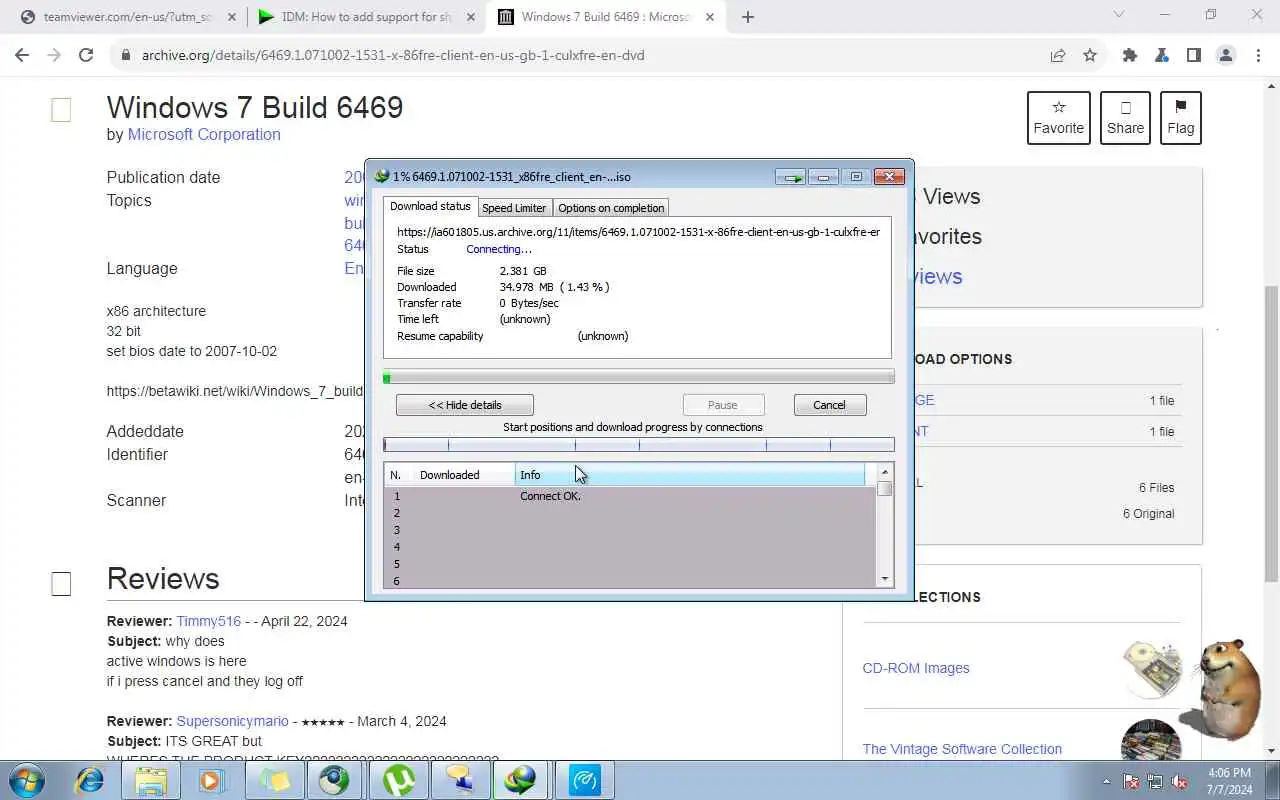
Task: Click the Pause button in IDM dialog
Action: [x=722, y=405]
